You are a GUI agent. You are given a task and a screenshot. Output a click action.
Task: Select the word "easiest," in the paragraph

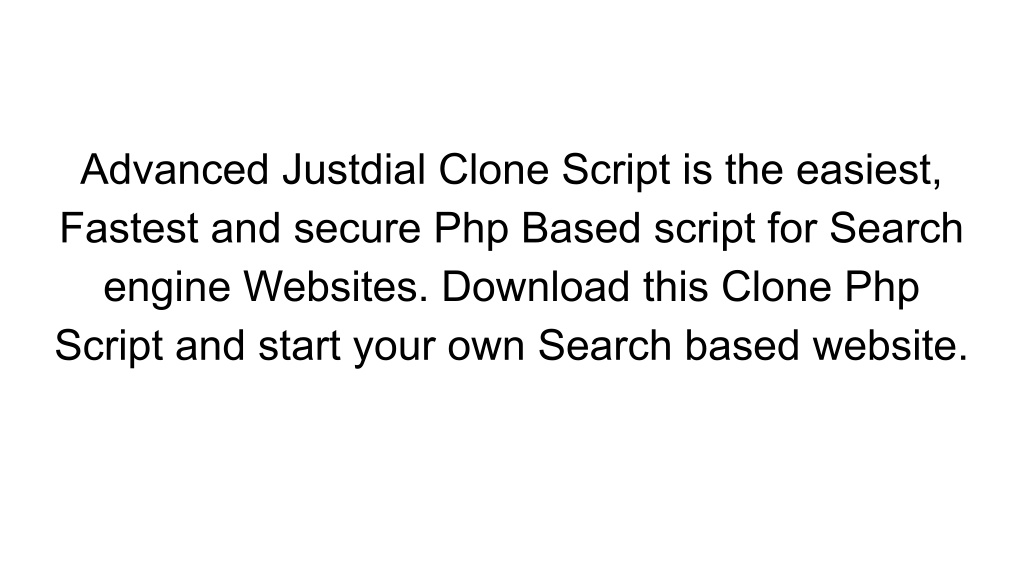pos(869,171)
